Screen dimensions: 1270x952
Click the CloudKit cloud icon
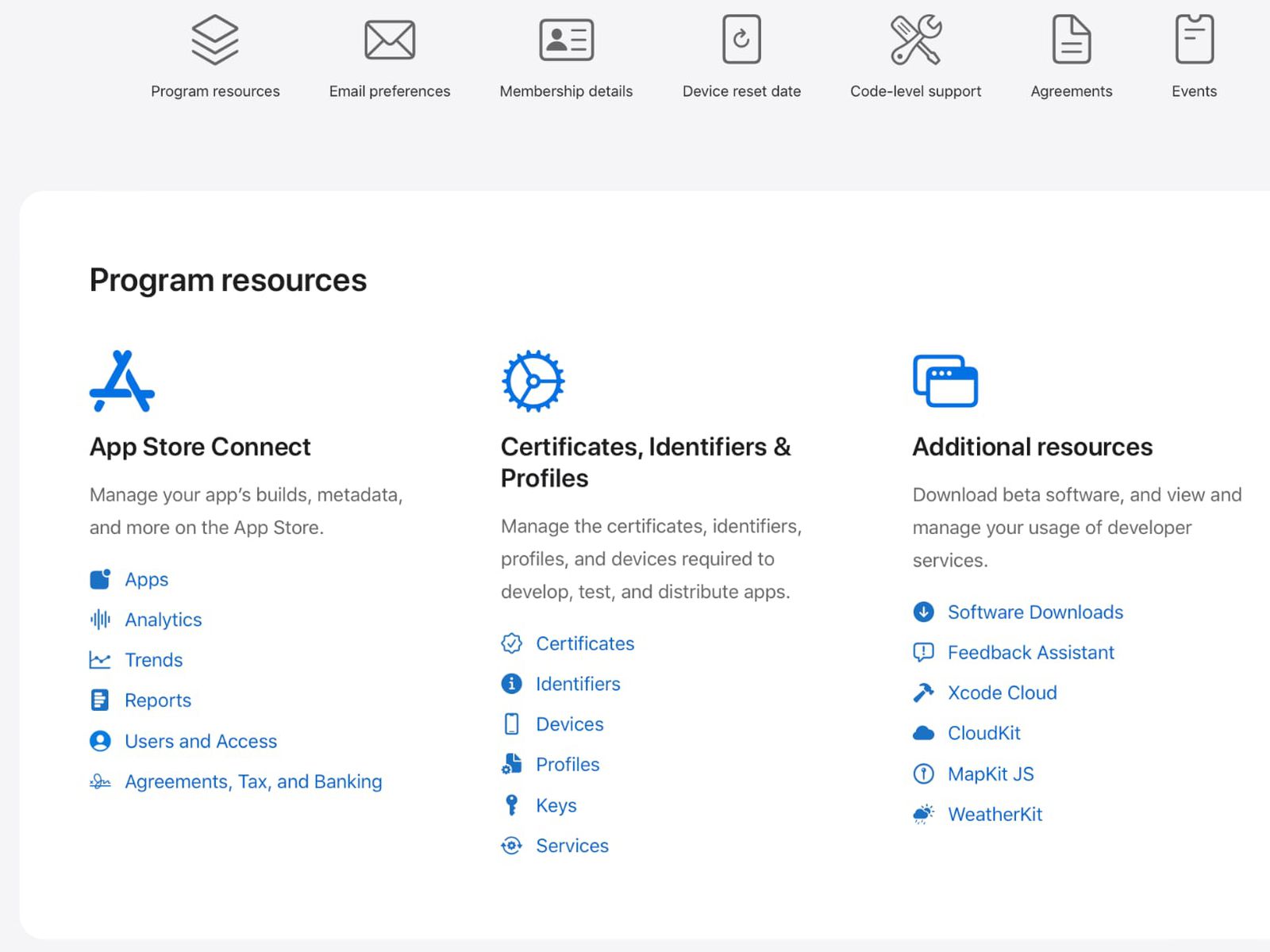tap(923, 733)
